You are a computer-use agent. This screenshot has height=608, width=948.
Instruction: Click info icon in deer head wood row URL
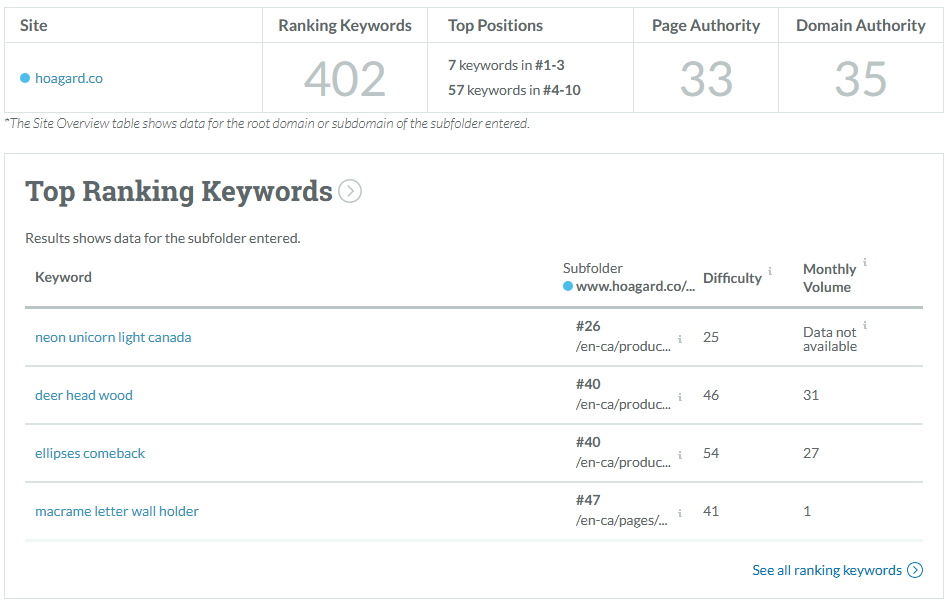pyautogui.click(x=680, y=397)
